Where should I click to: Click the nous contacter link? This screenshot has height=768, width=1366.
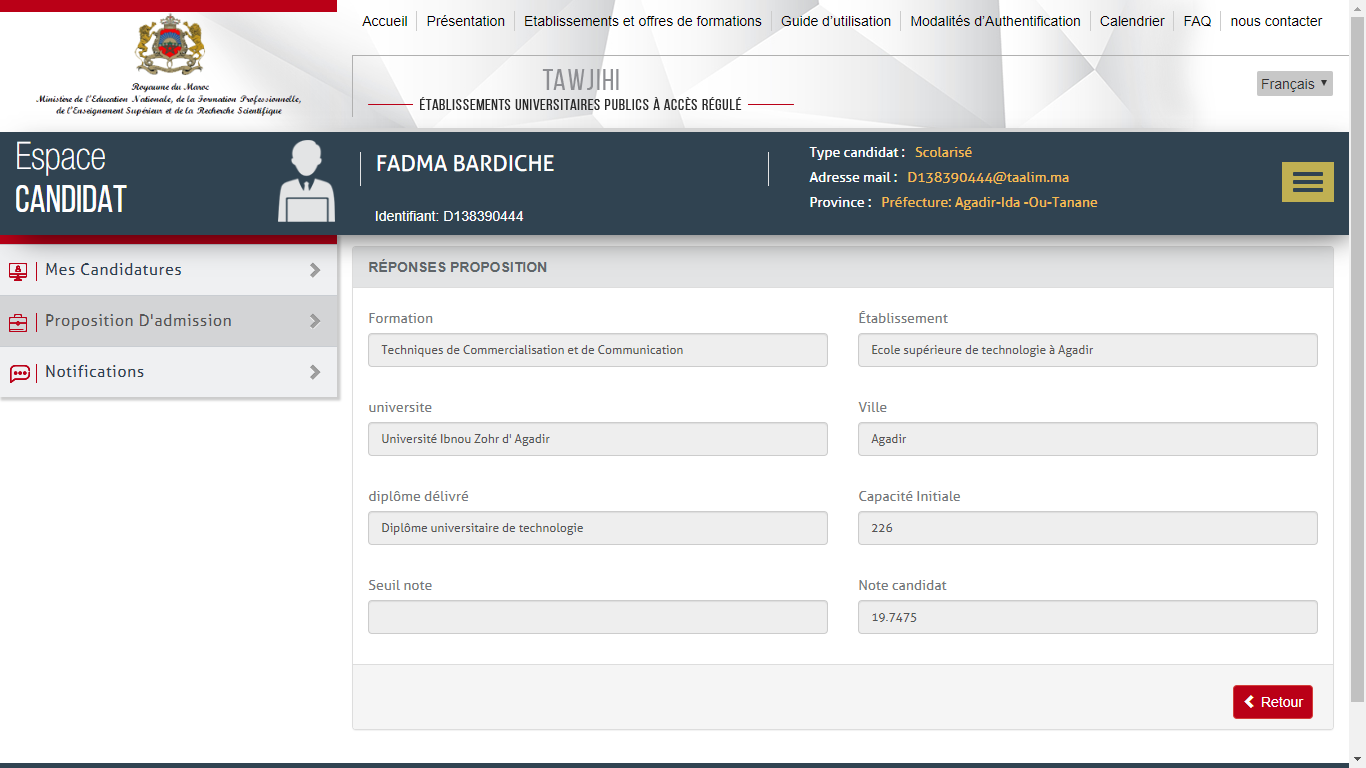point(1276,21)
